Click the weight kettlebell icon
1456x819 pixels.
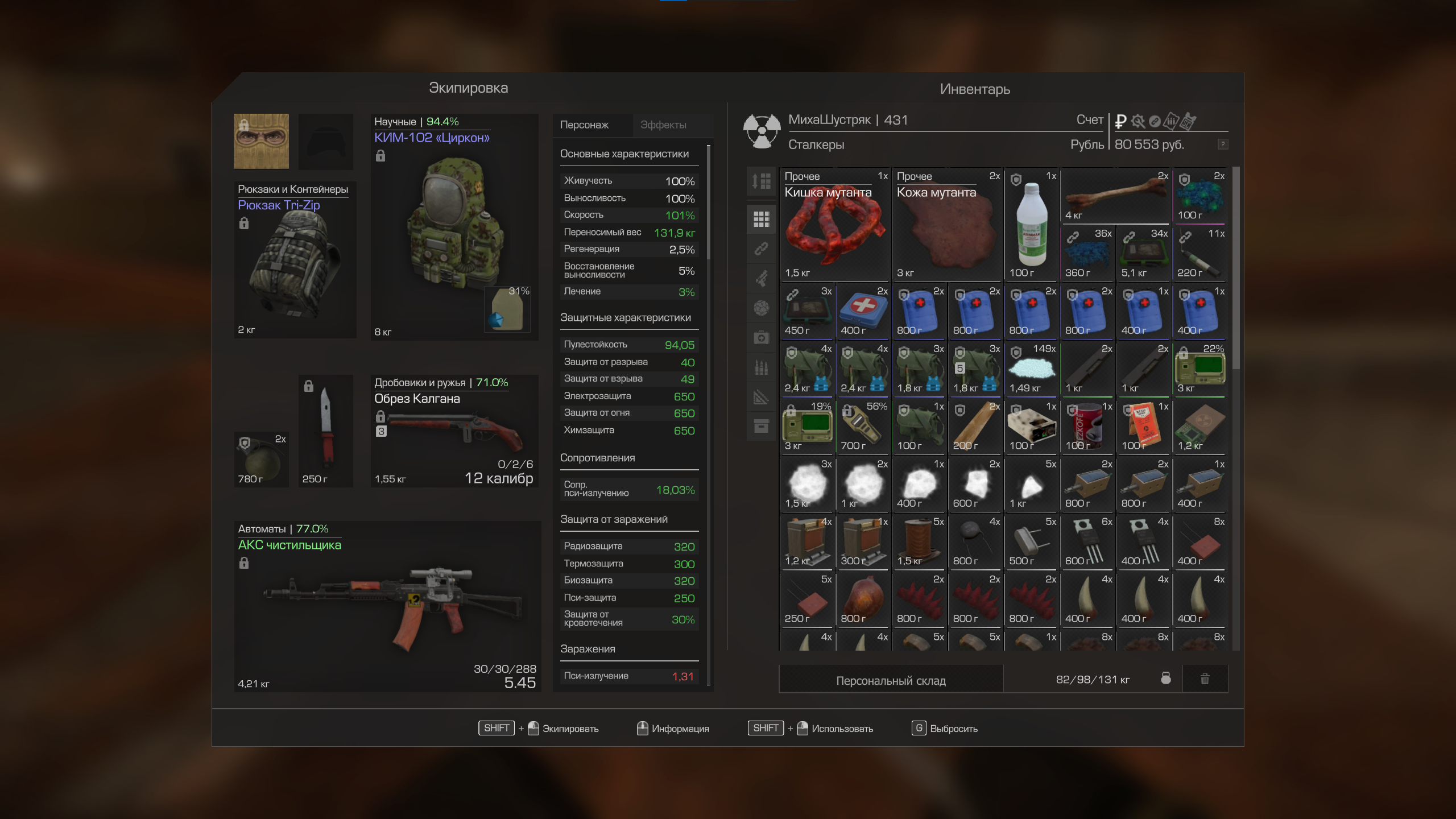point(1165,679)
